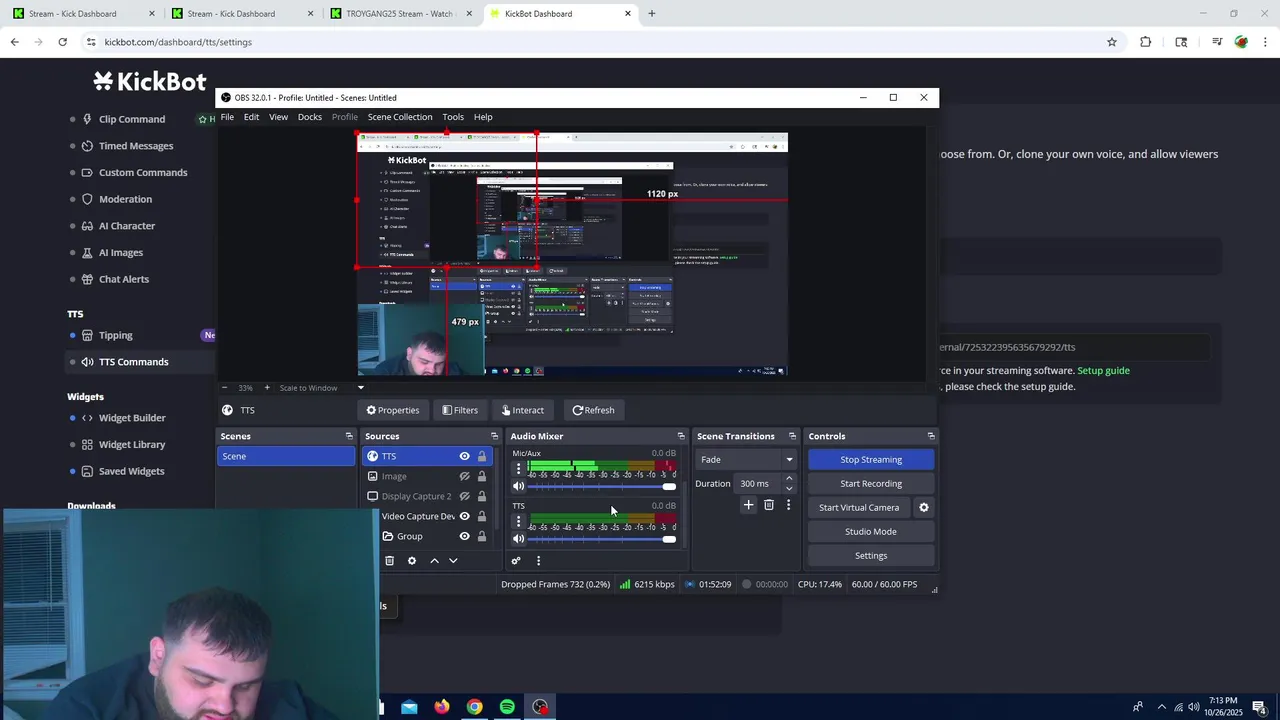Open Advanced Audio Properties gears icon
Viewport: 1280px width, 720px height.
coord(516,561)
